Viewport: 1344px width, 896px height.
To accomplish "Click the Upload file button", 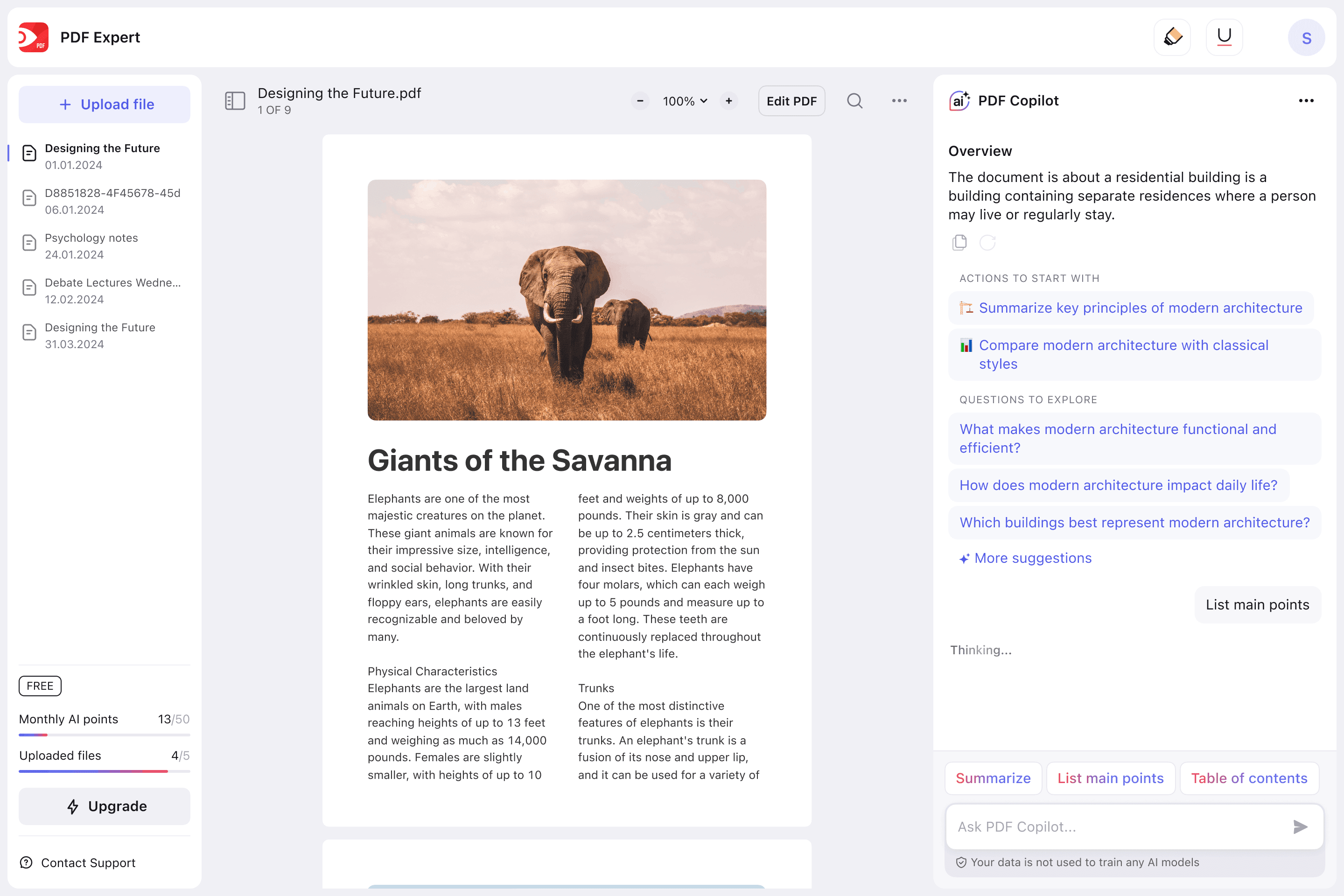I will [105, 105].
